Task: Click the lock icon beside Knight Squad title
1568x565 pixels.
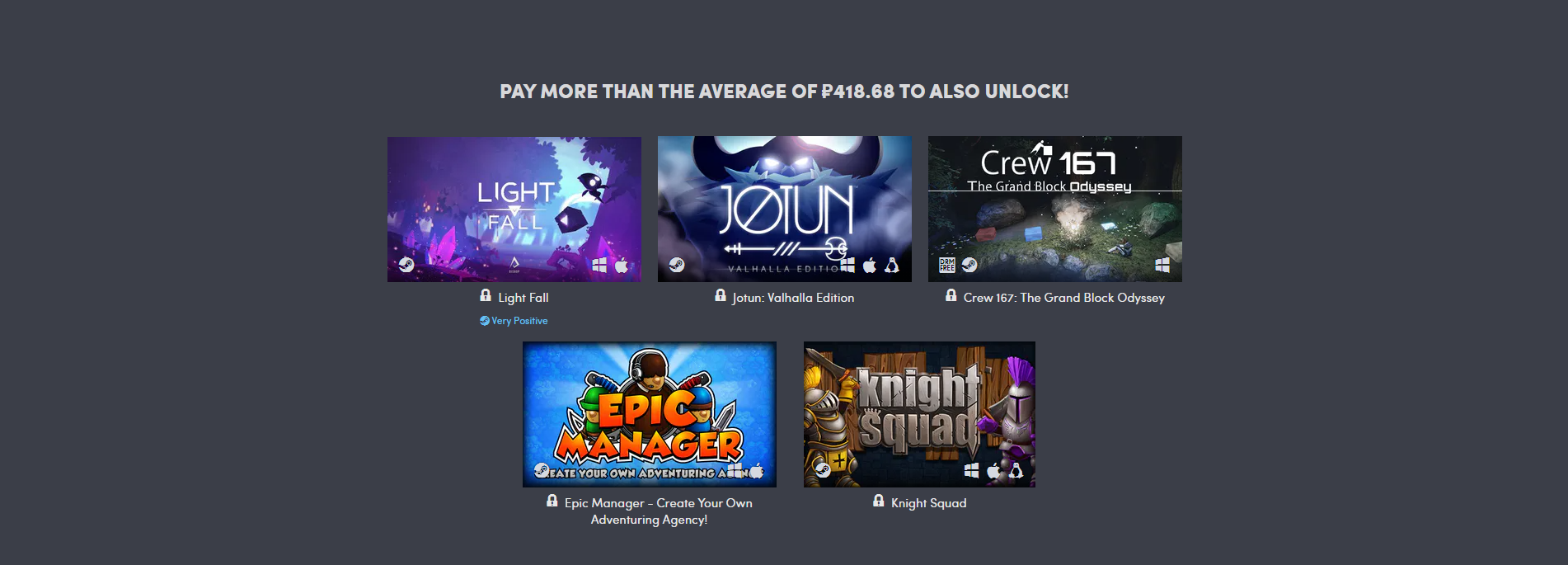Action: [x=879, y=501]
